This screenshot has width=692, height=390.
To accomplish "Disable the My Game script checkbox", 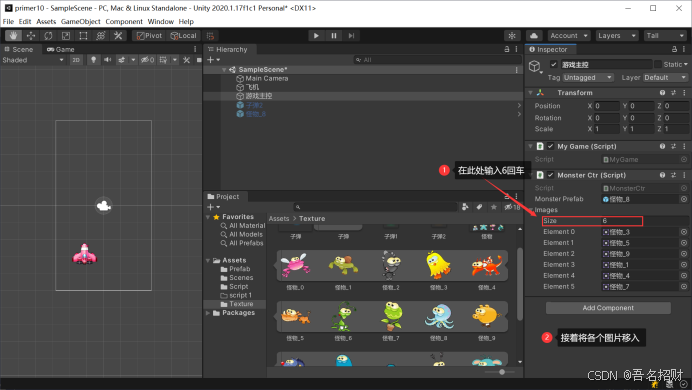I will click(x=550, y=146).
